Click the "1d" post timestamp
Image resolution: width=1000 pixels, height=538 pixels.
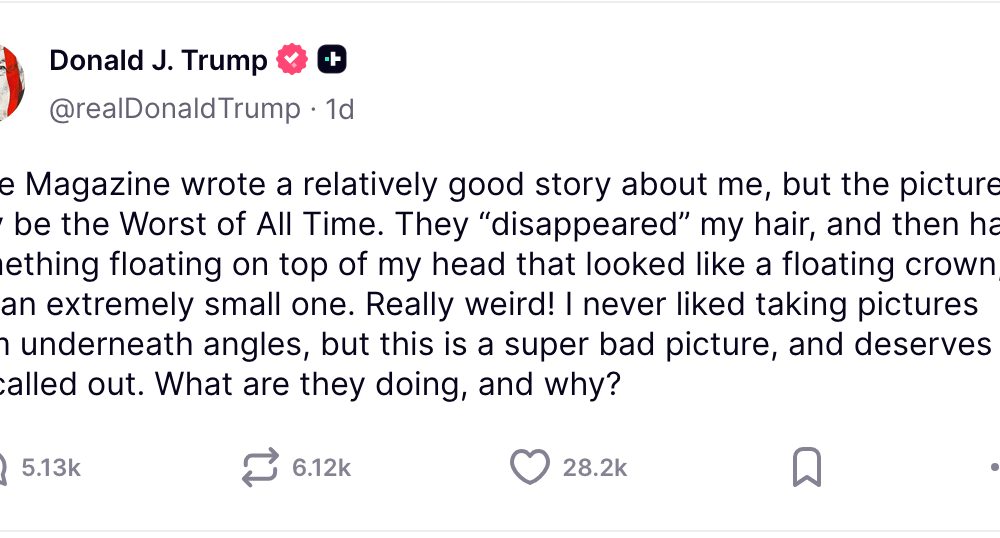click(x=340, y=108)
